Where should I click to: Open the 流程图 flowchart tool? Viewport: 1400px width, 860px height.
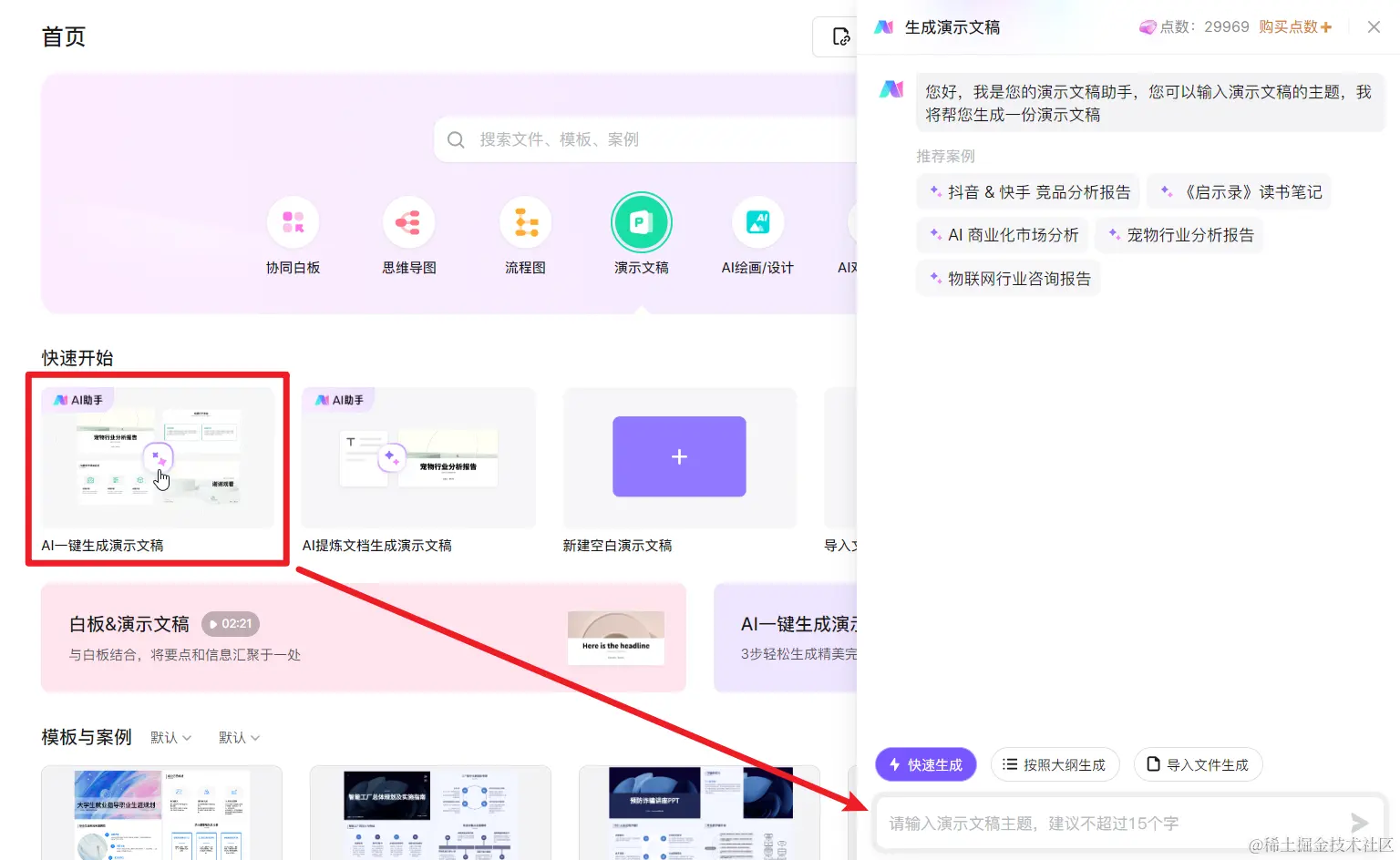(524, 221)
